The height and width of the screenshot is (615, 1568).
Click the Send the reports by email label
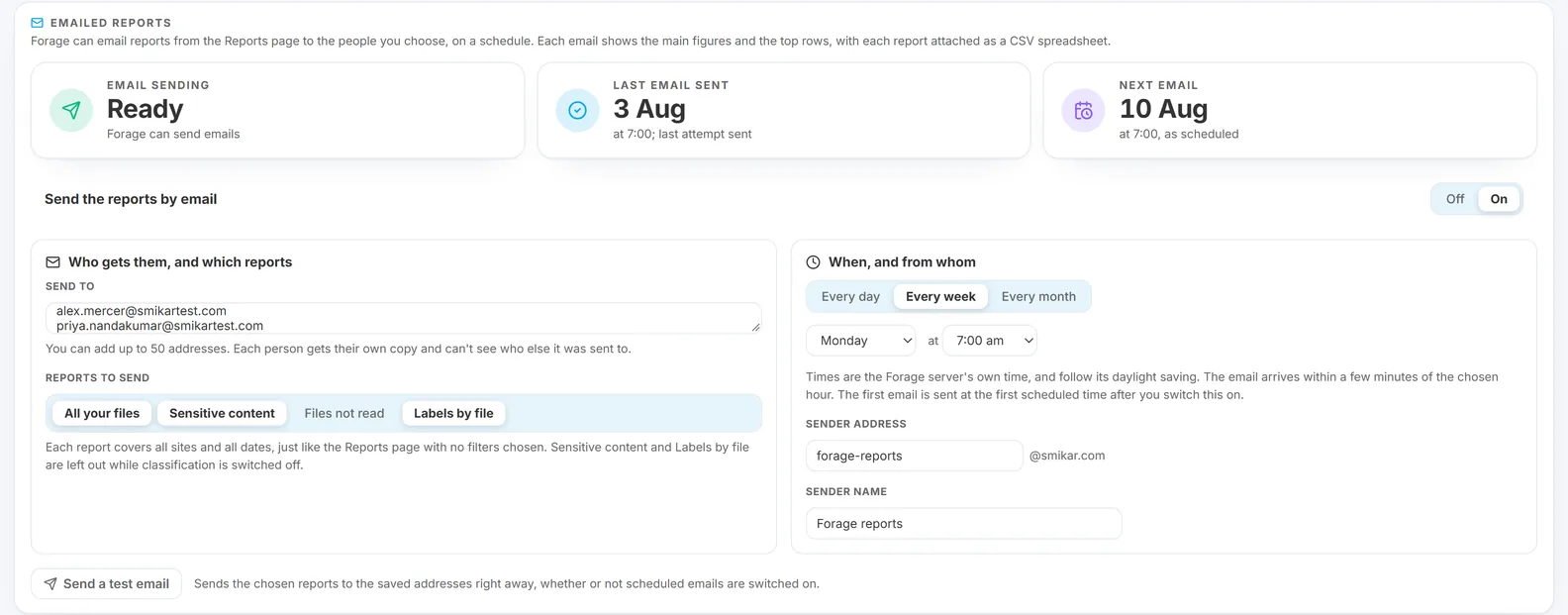pos(131,199)
